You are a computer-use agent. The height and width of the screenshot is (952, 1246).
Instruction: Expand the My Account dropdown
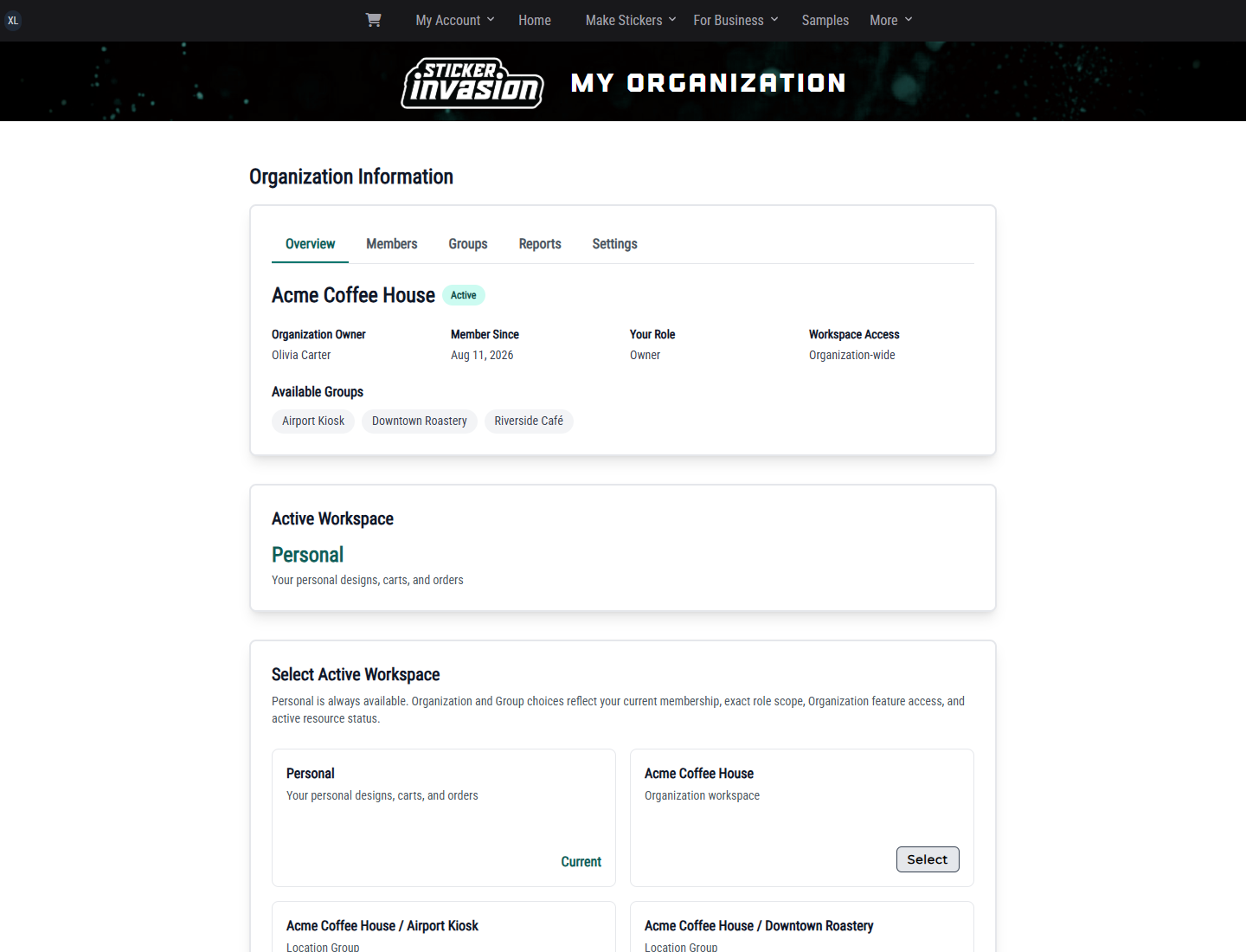point(455,20)
